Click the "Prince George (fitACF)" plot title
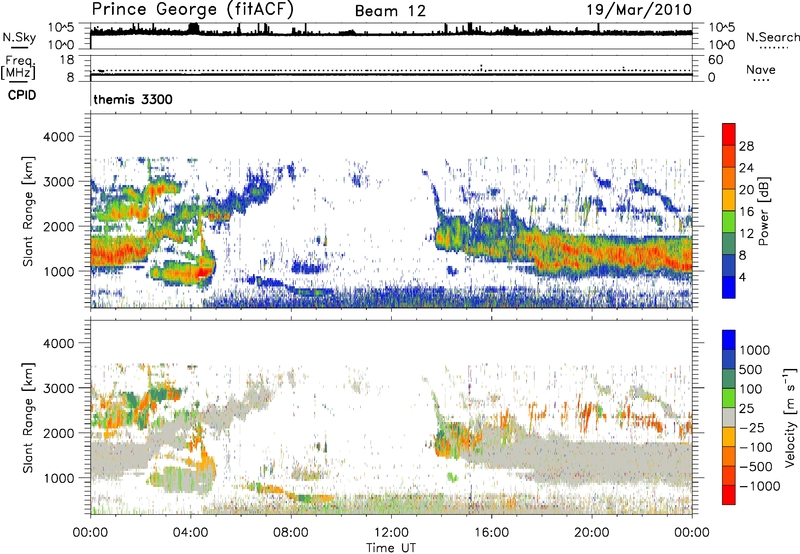The height and width of the screenshot is (554, 800). coord(192,10)
